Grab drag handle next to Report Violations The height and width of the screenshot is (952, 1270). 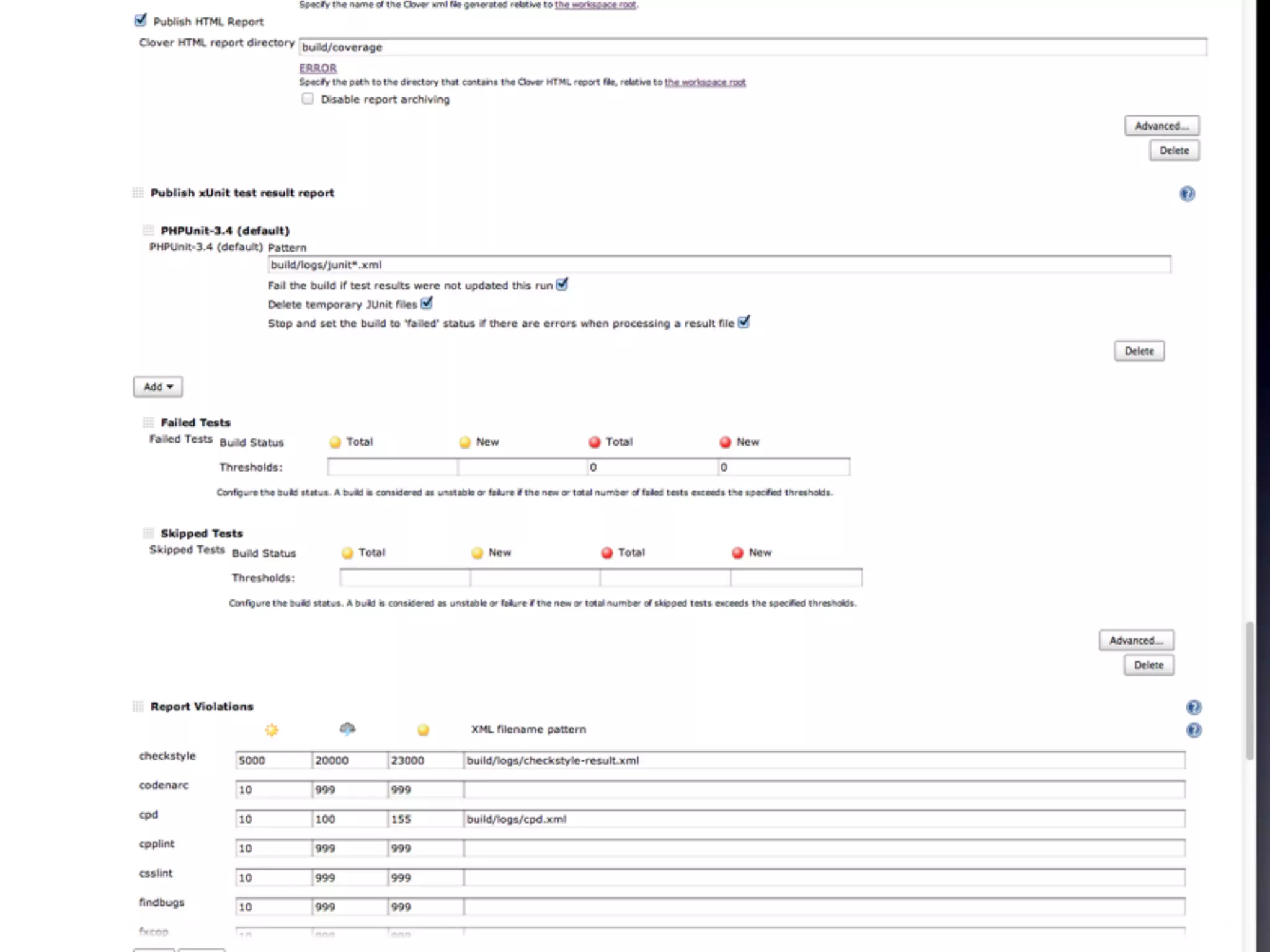click(138, 707)
